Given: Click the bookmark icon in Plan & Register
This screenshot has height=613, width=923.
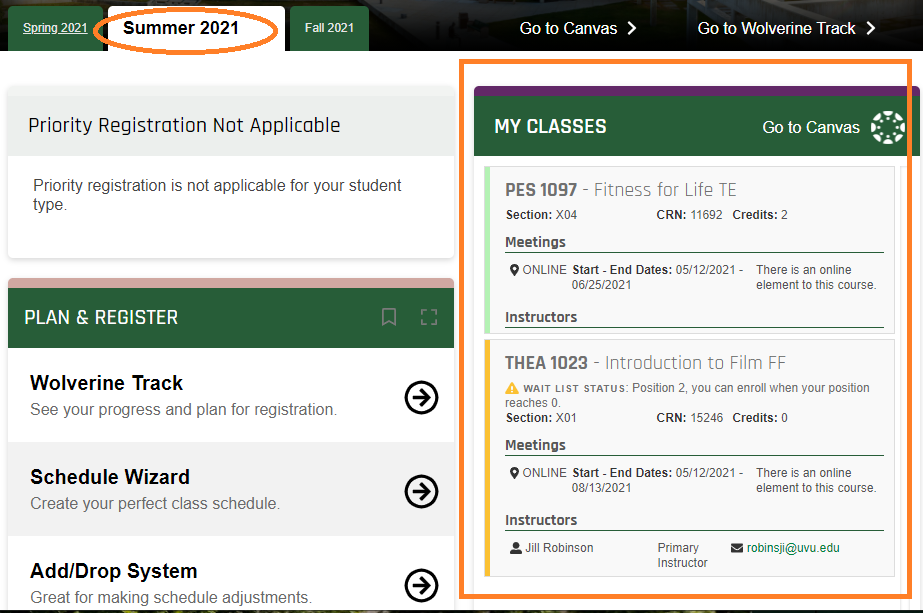Looking at the screenshot, I should (x=389, y=317).
